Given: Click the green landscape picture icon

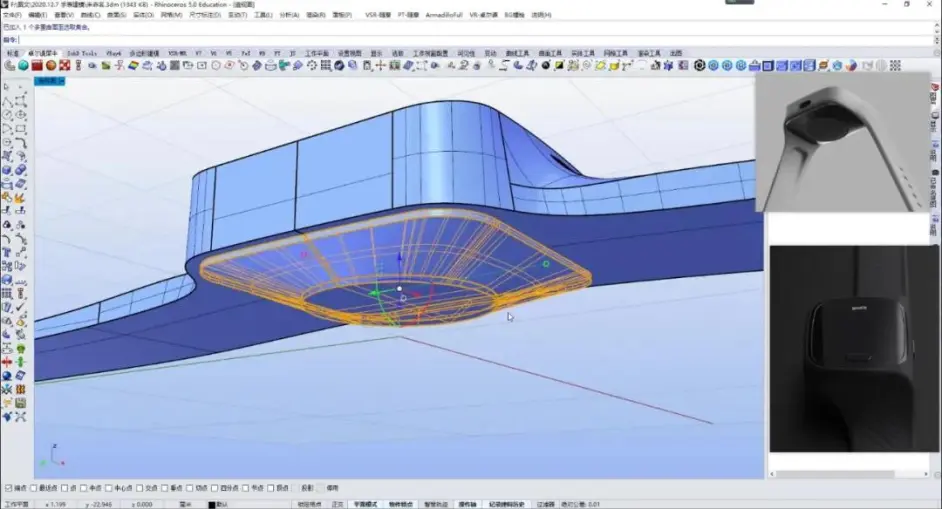Looking at the screenshot, I should click(106, 66).
